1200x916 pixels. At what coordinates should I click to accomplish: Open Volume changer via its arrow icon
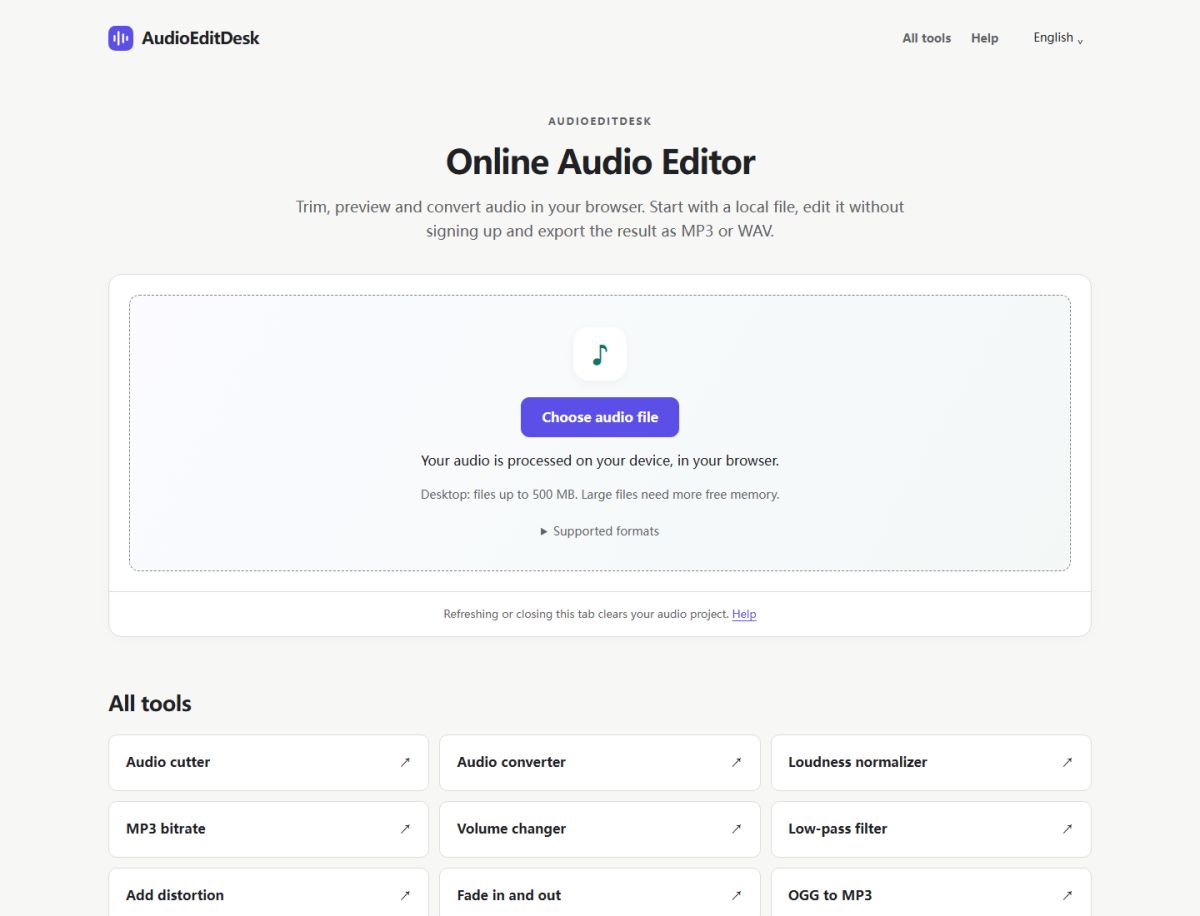point(736,829)
